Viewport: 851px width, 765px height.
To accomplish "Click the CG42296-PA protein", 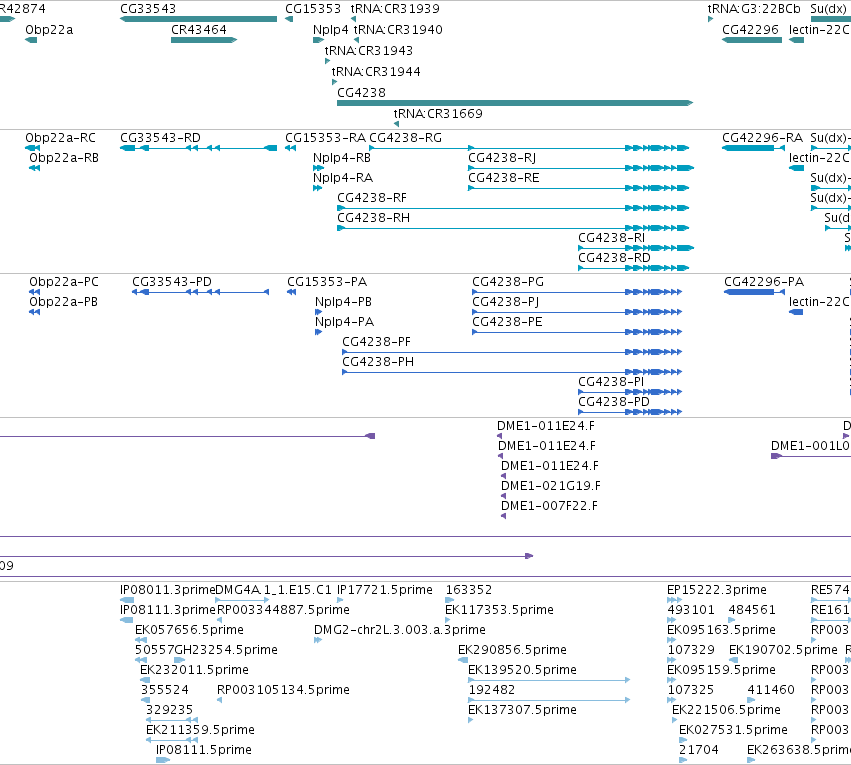I will (754, 292).
